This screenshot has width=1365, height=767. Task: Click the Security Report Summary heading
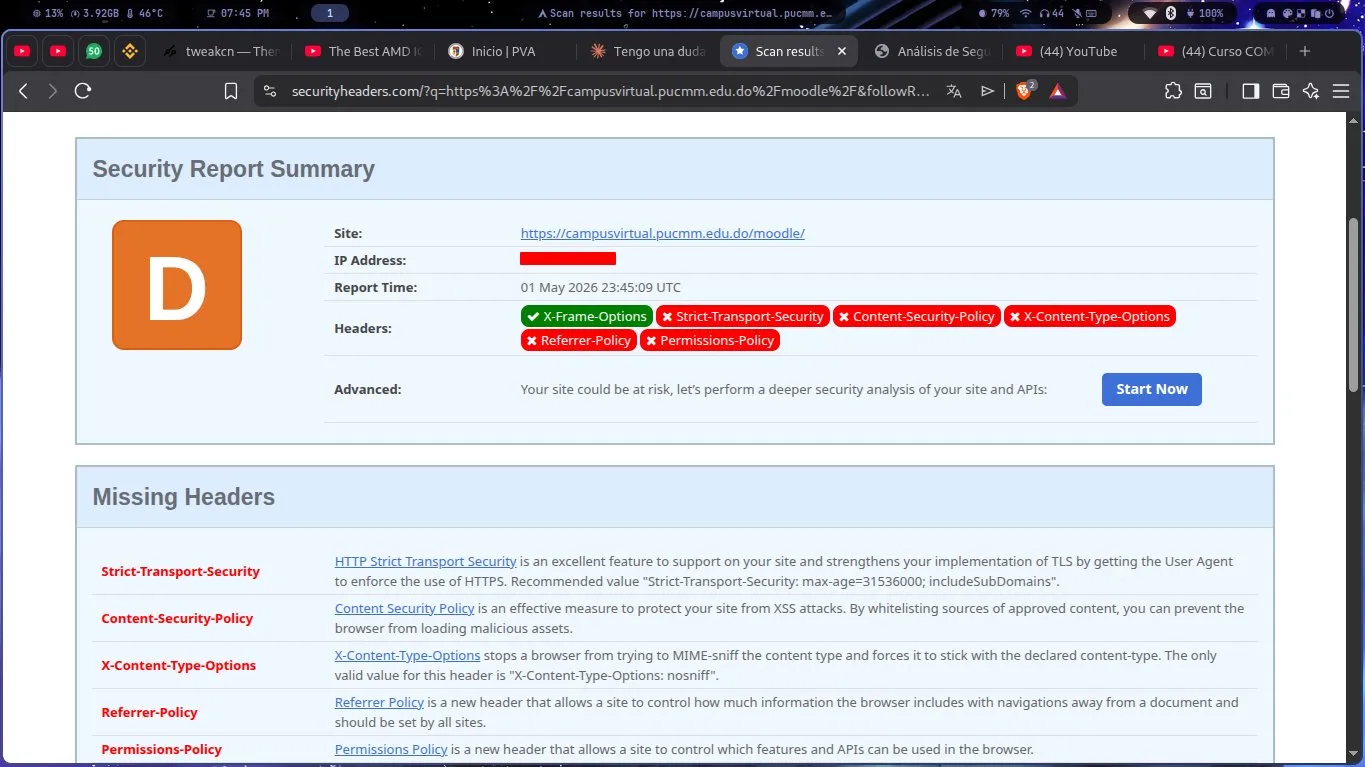(x=233, y=169)
